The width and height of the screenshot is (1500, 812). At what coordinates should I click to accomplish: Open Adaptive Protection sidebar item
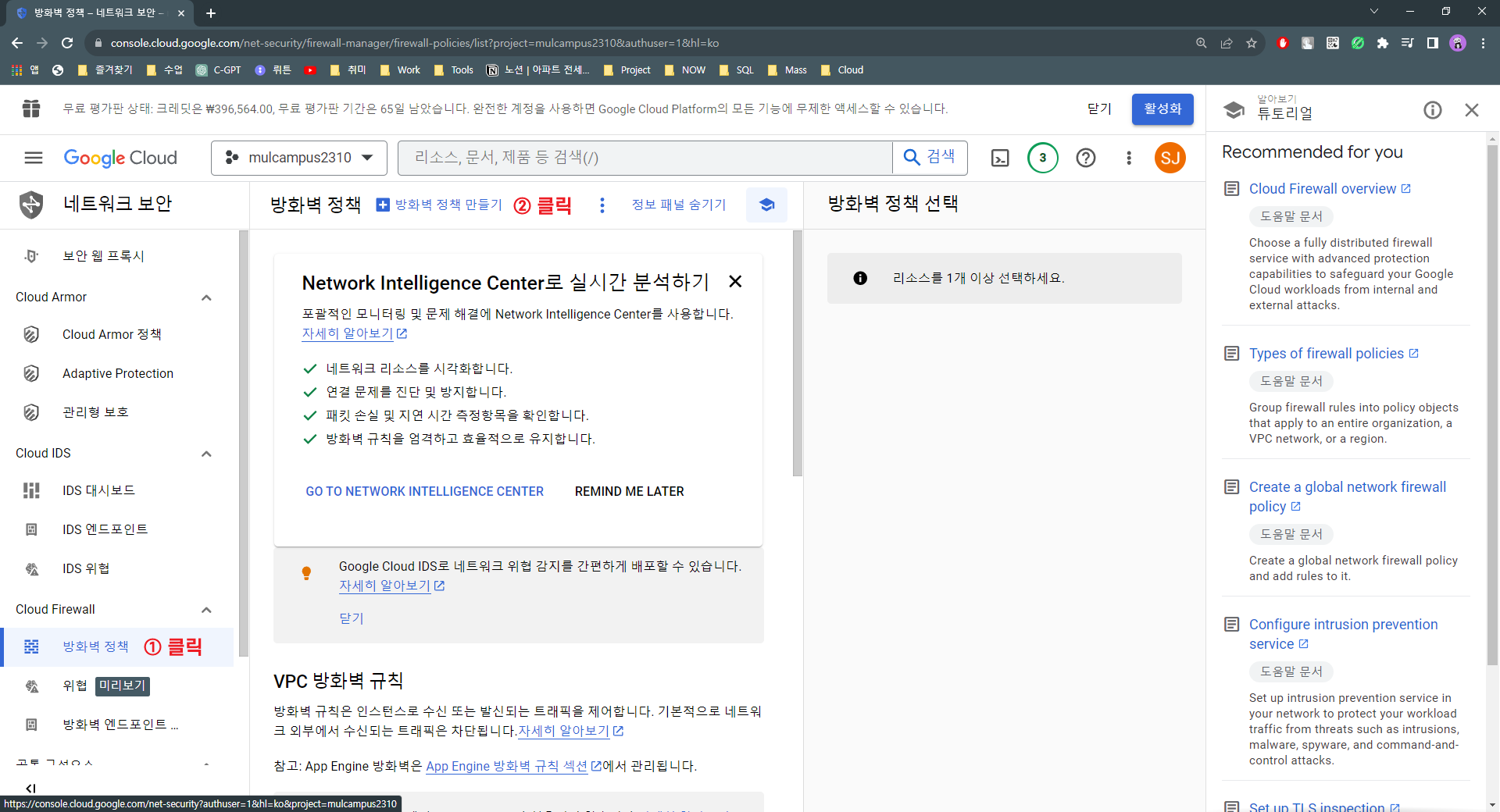[117, 373]
